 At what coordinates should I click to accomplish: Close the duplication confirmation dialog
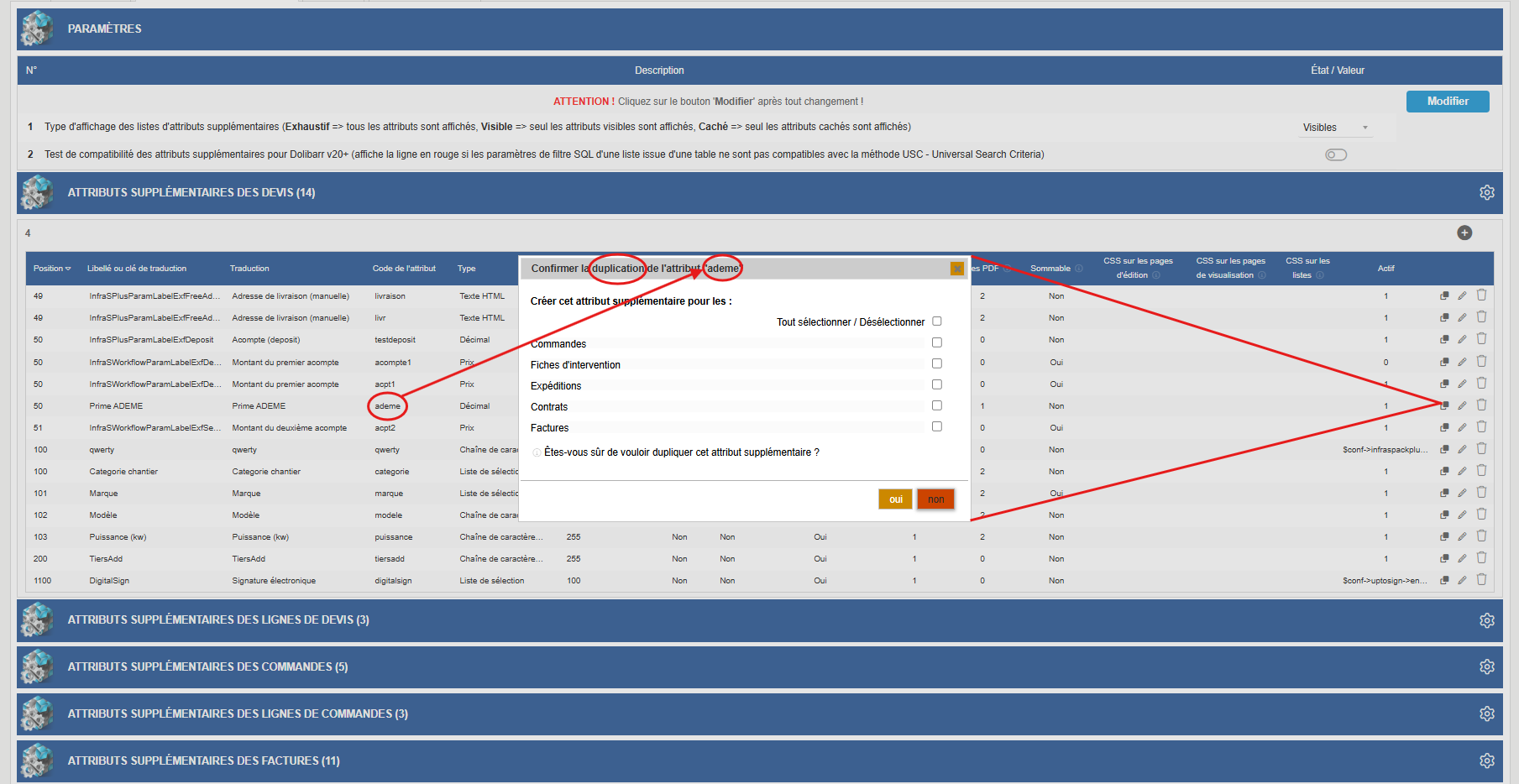click(x=957, y=269)
